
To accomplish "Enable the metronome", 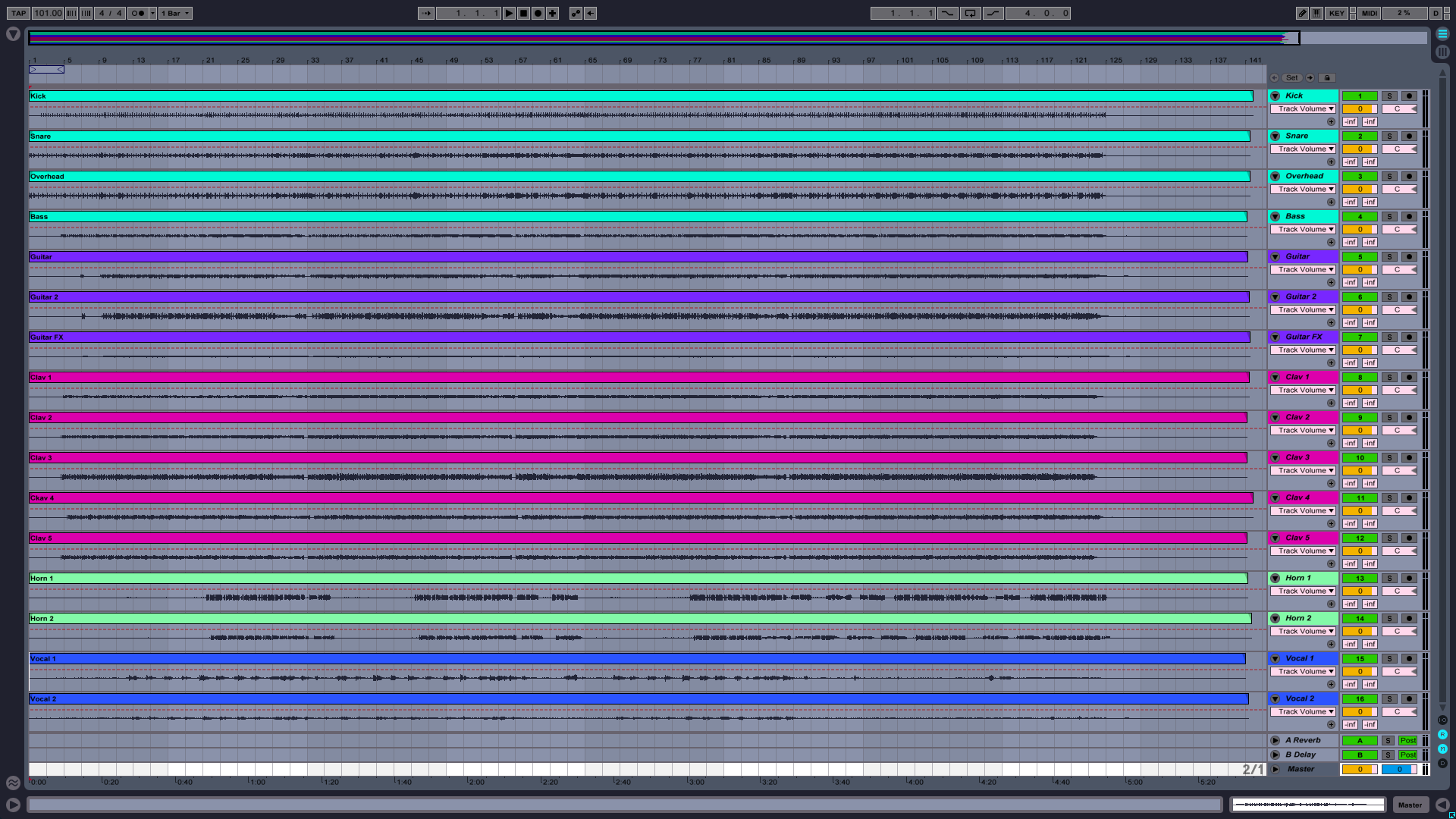I will pos(136,13).
